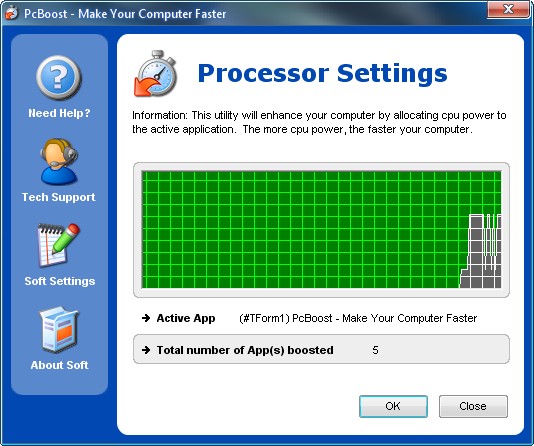Confirm with the OK button
Image resolution: width=534 pixels, height=446 pixels.
[x=393, y=406]
